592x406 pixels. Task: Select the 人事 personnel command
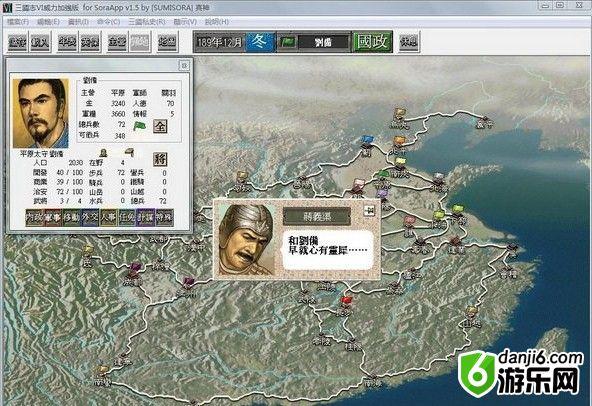(x=109, y=218)
